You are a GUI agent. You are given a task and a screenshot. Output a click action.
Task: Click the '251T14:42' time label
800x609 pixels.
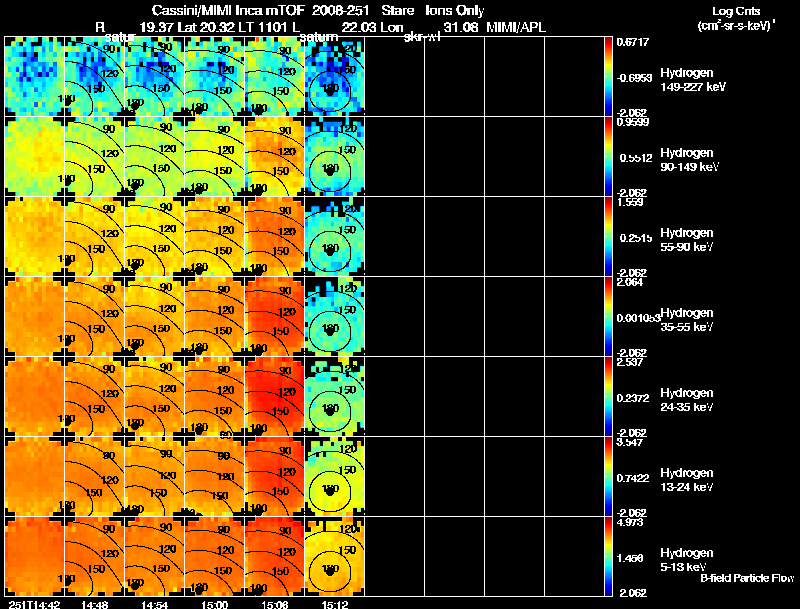(35, 604)
